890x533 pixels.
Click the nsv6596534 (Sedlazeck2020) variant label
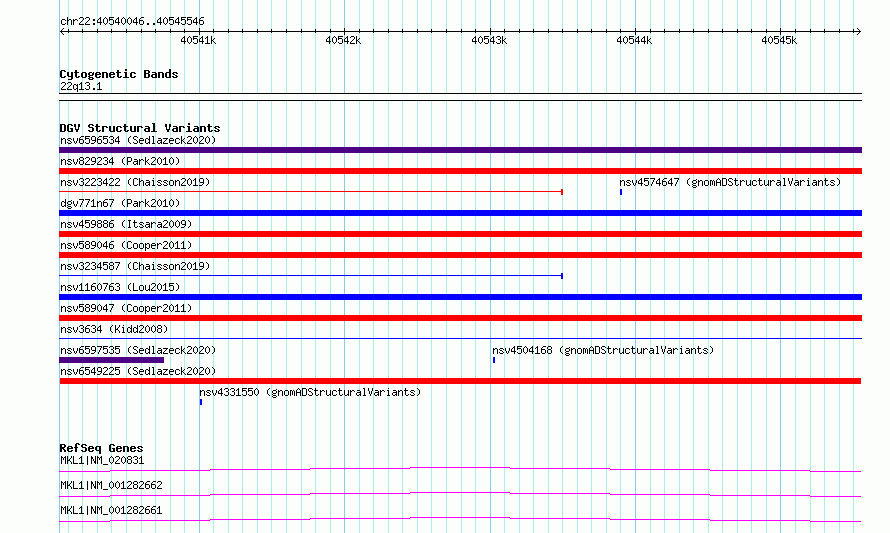point(138,140)
